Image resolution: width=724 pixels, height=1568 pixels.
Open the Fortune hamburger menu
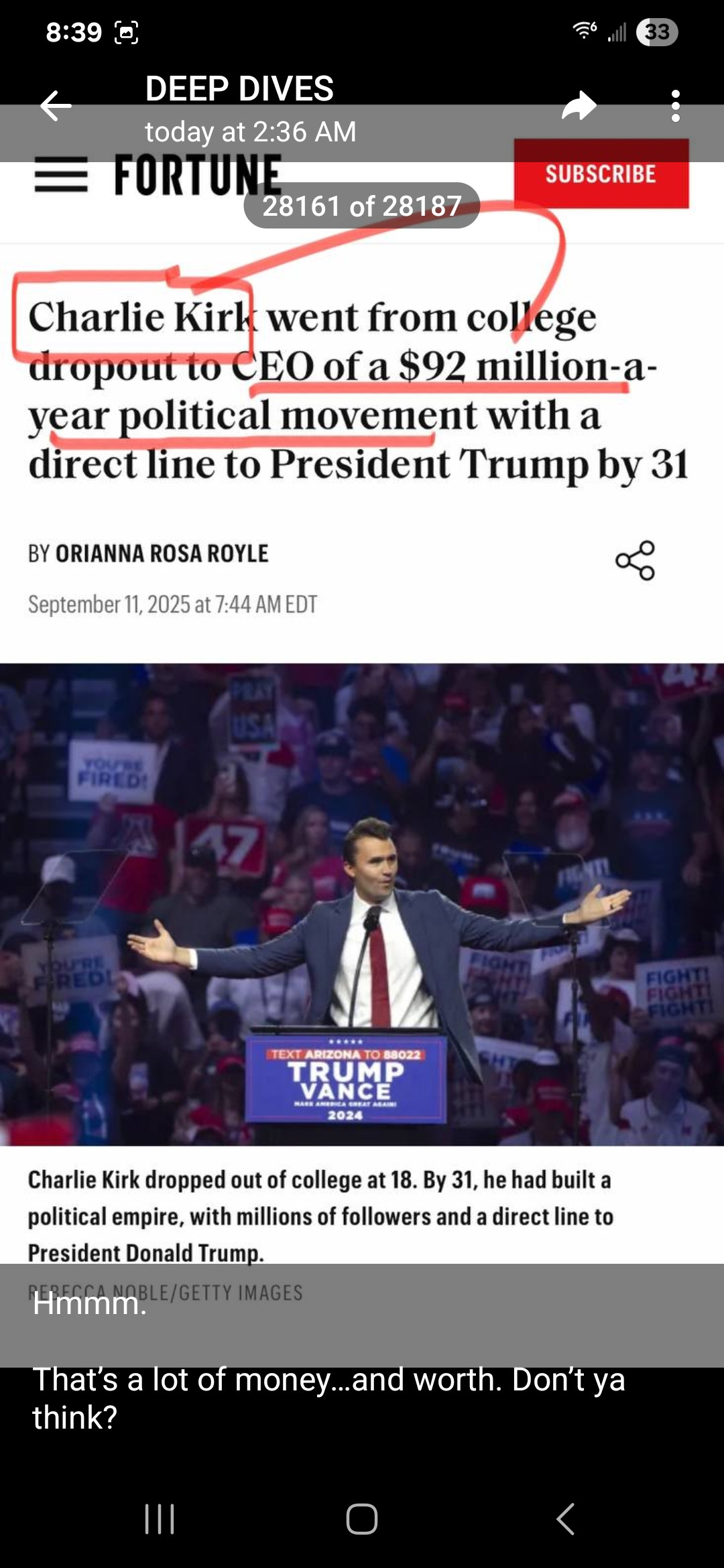[x=61, y=174]
